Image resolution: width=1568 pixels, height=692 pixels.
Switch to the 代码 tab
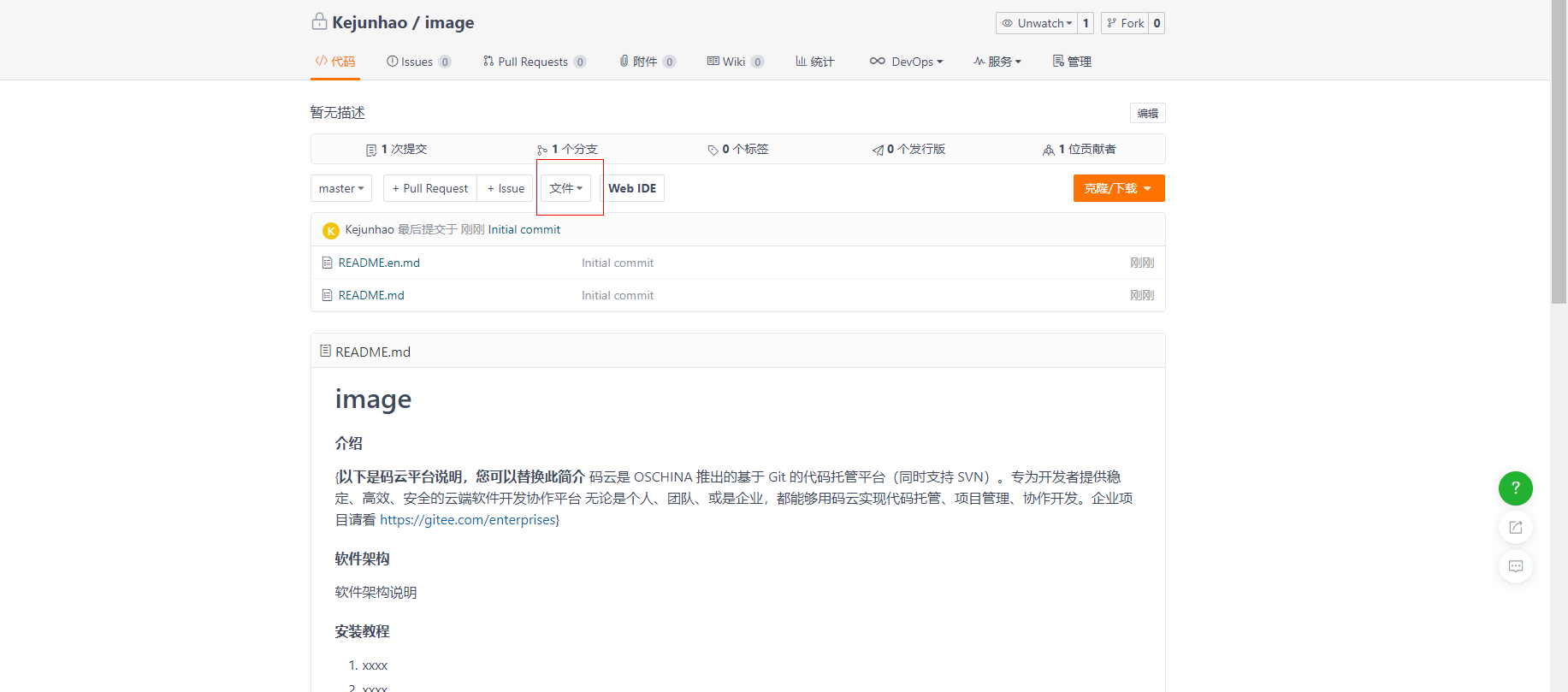pos(334,62)
